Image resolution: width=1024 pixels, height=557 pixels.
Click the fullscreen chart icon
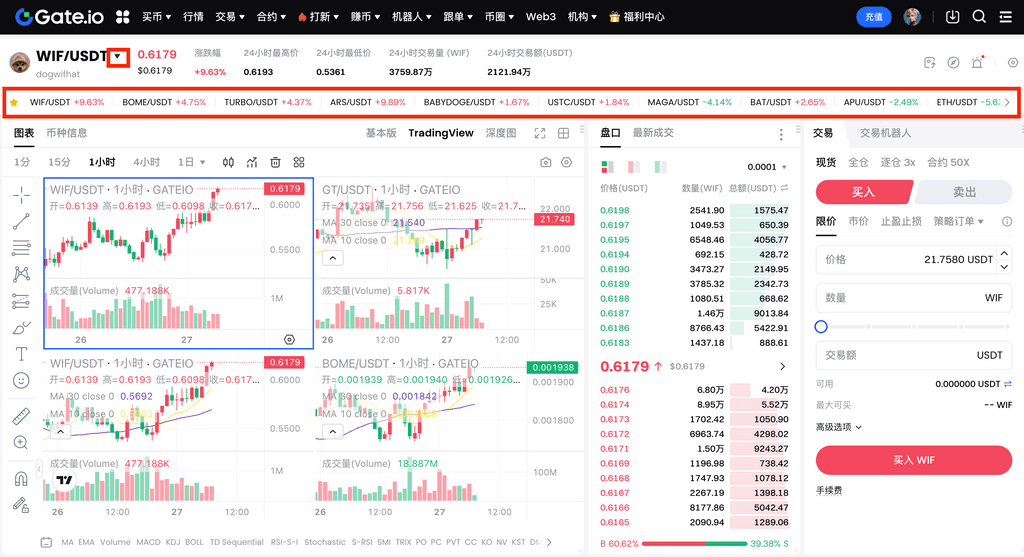pyautogui.click(x=540, y=133)
